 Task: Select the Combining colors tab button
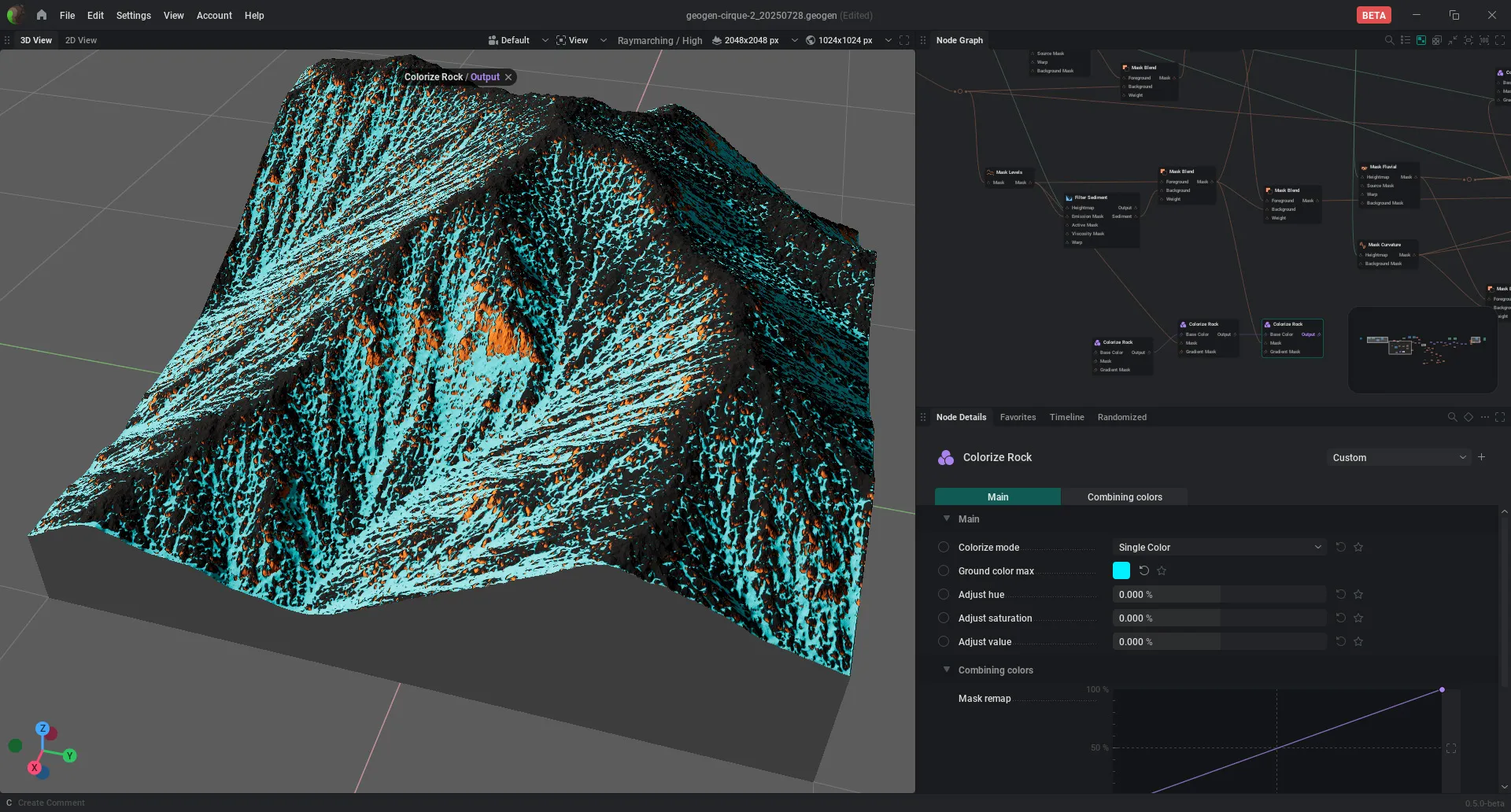[1125, 497]
